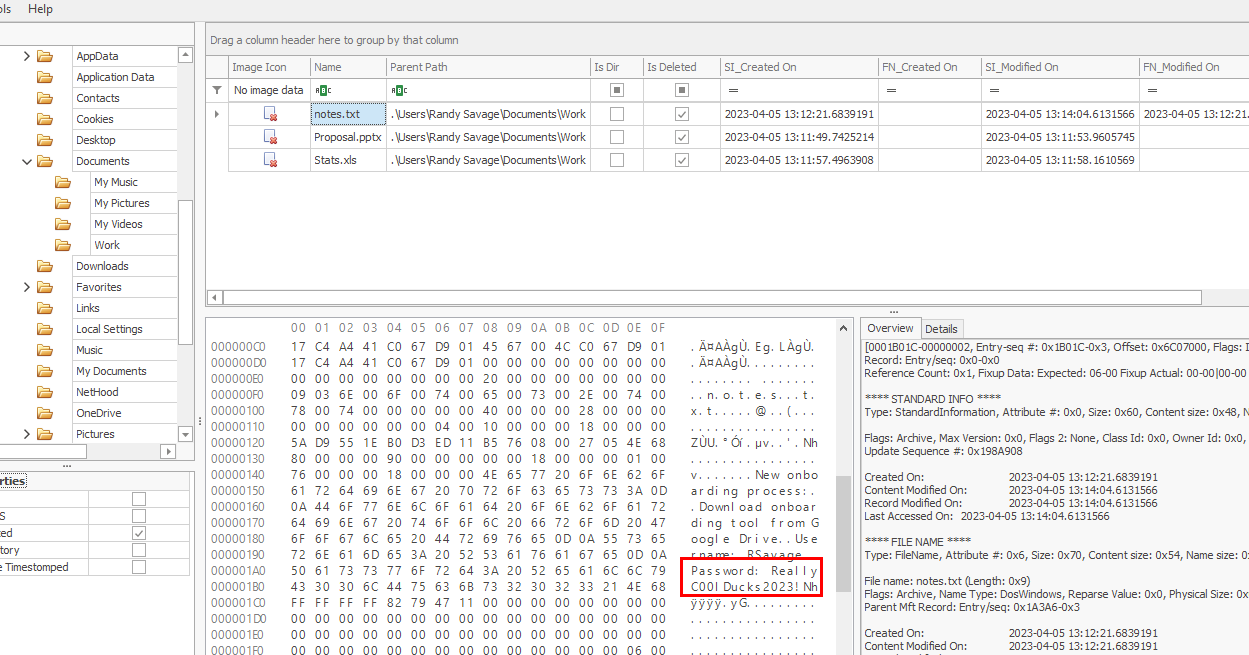Click the OneDrive folder icon
1249x655 pixels.
pos(44,413)
